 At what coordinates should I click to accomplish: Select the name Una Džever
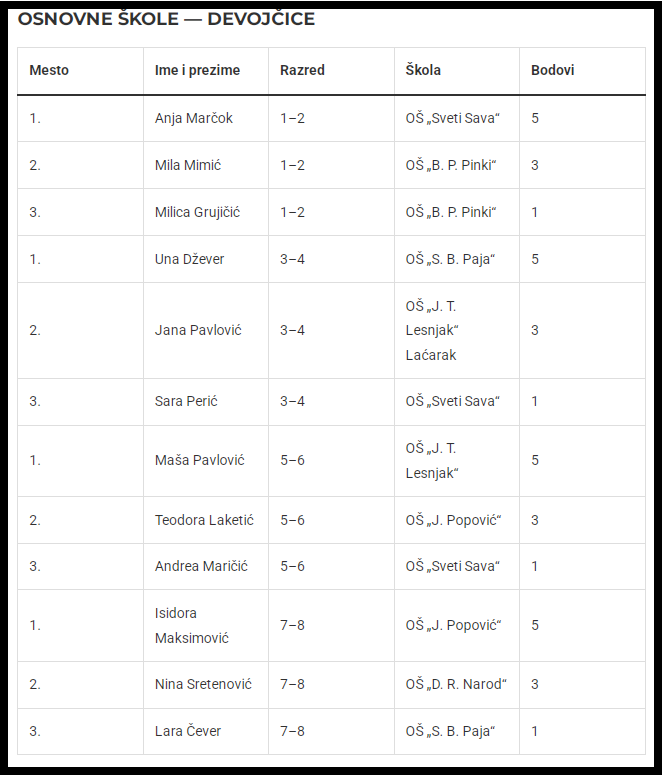click(x=190, y=259)
